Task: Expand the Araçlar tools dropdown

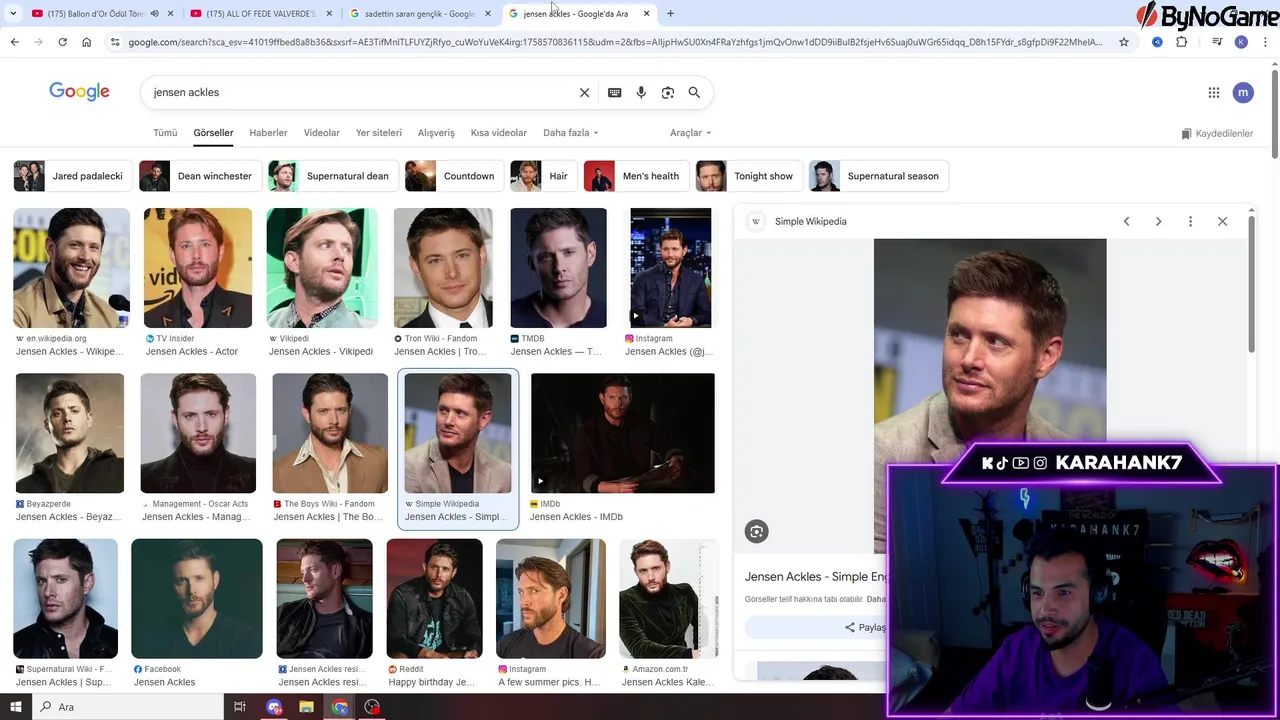Action: 690,133
